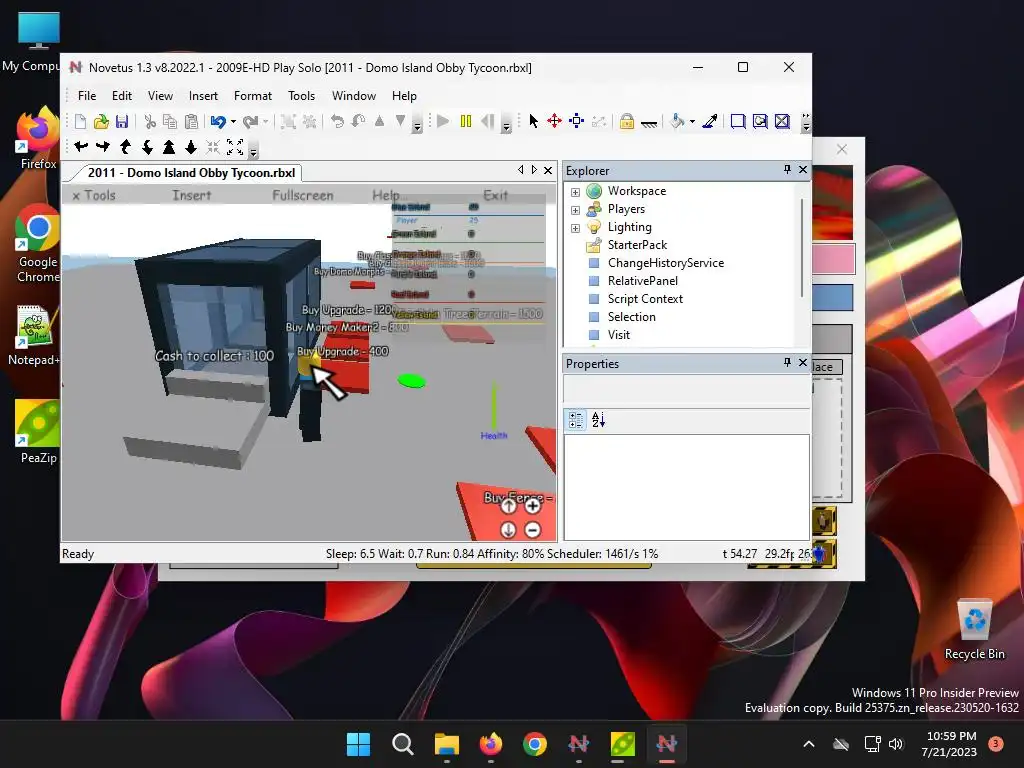Select the paint bucket Fill tool
Image resolution: width=1024 pixels, height=768 pixels.
[x=677, y=121]
